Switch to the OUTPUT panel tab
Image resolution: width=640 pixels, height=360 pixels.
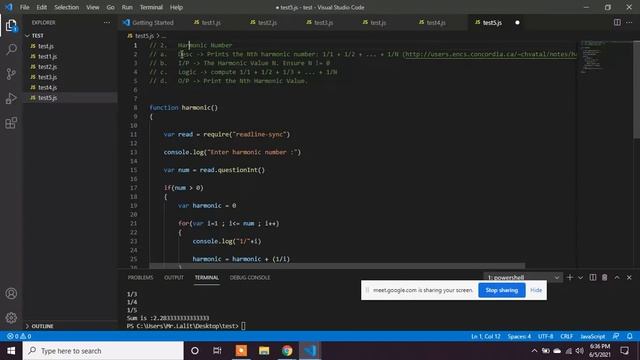click(x=174, y=278)
